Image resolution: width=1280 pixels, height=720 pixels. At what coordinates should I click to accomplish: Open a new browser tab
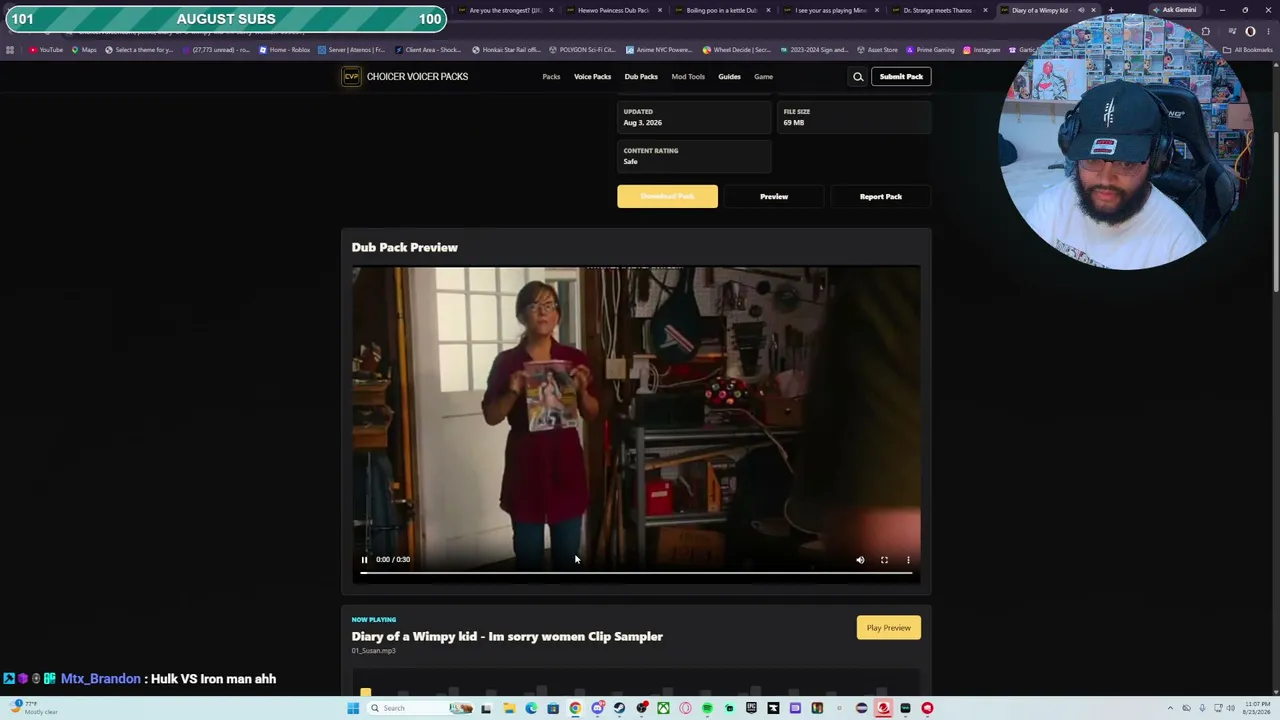(1111, 10)
